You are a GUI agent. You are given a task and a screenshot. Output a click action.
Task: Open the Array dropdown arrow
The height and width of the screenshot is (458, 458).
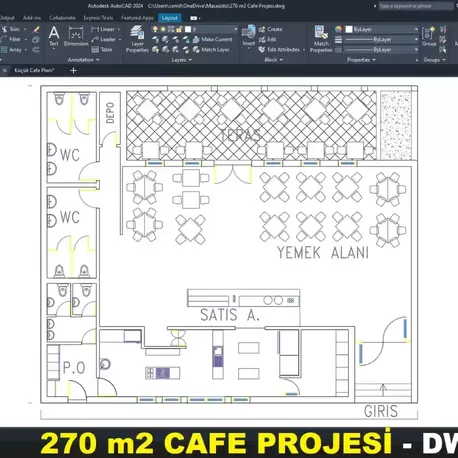[26, 50]
